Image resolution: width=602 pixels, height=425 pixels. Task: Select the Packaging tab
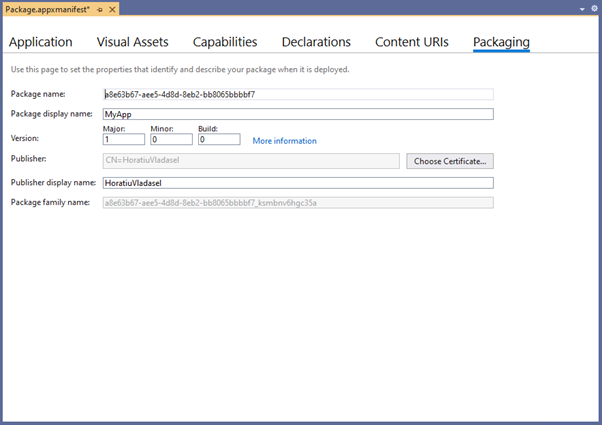(x=501, y=42)
